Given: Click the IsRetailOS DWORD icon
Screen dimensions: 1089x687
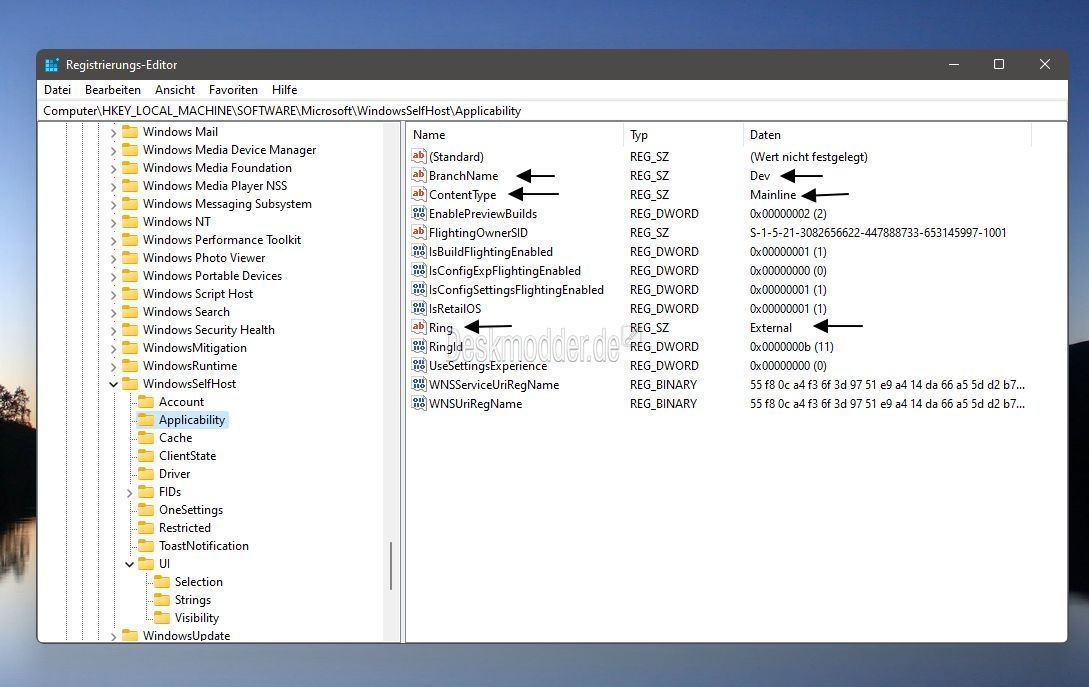Looking at the screenshot, I should [418, 308].
